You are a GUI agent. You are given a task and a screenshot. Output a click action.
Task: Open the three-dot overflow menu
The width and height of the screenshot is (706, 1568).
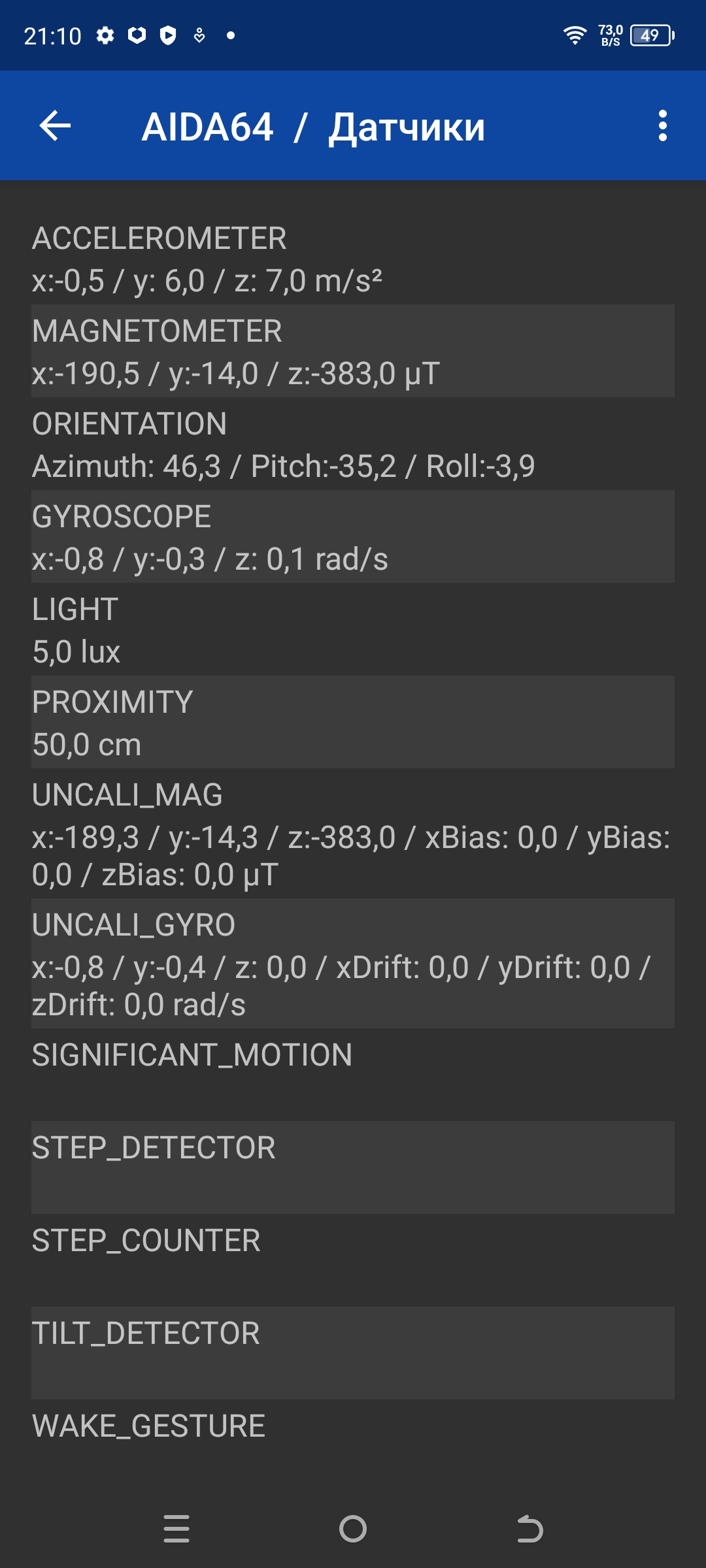[662, 125]
